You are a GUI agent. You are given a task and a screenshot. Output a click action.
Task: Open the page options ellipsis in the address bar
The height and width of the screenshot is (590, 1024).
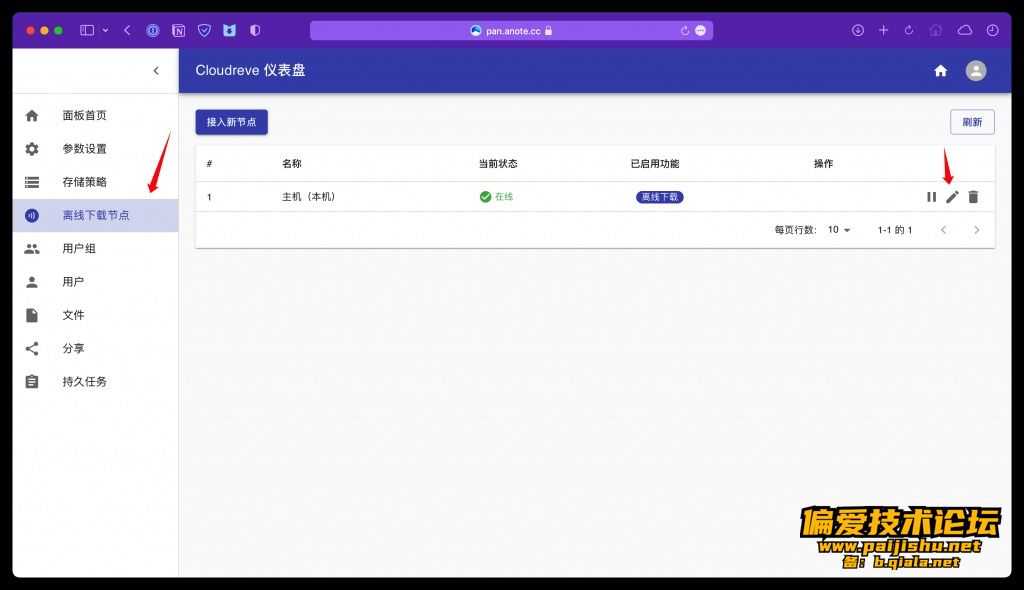click(x=701, y=31)
